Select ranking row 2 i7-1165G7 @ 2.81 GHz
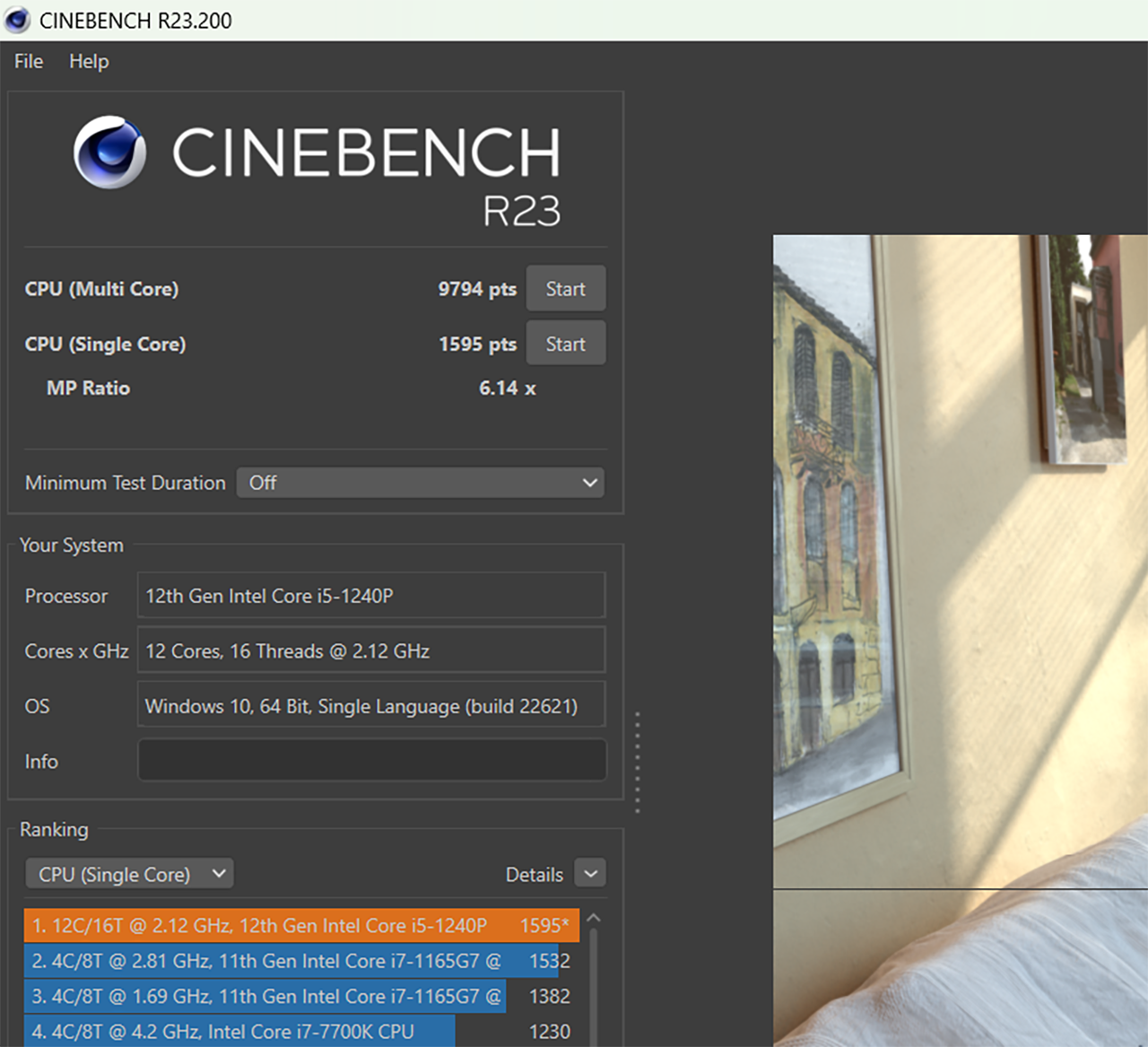The width and height of the screenshot is (1148, 1047). [x=302, y=961]
